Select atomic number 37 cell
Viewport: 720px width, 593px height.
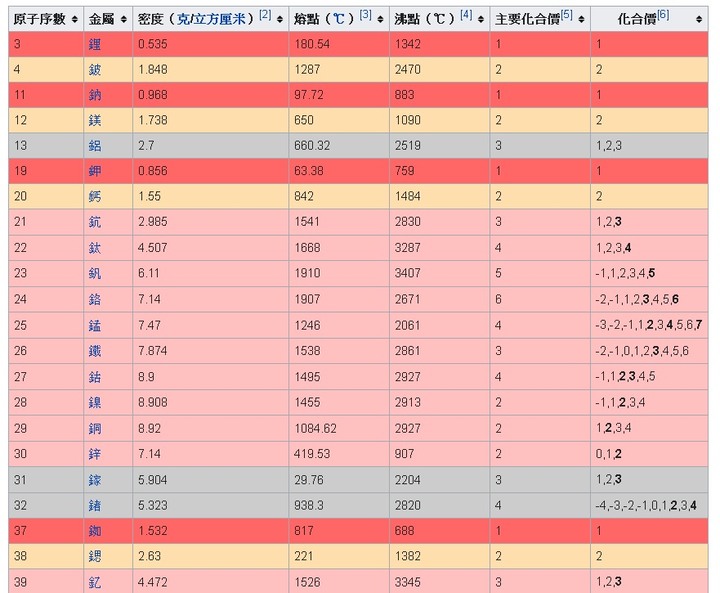(x=46, y=531)
